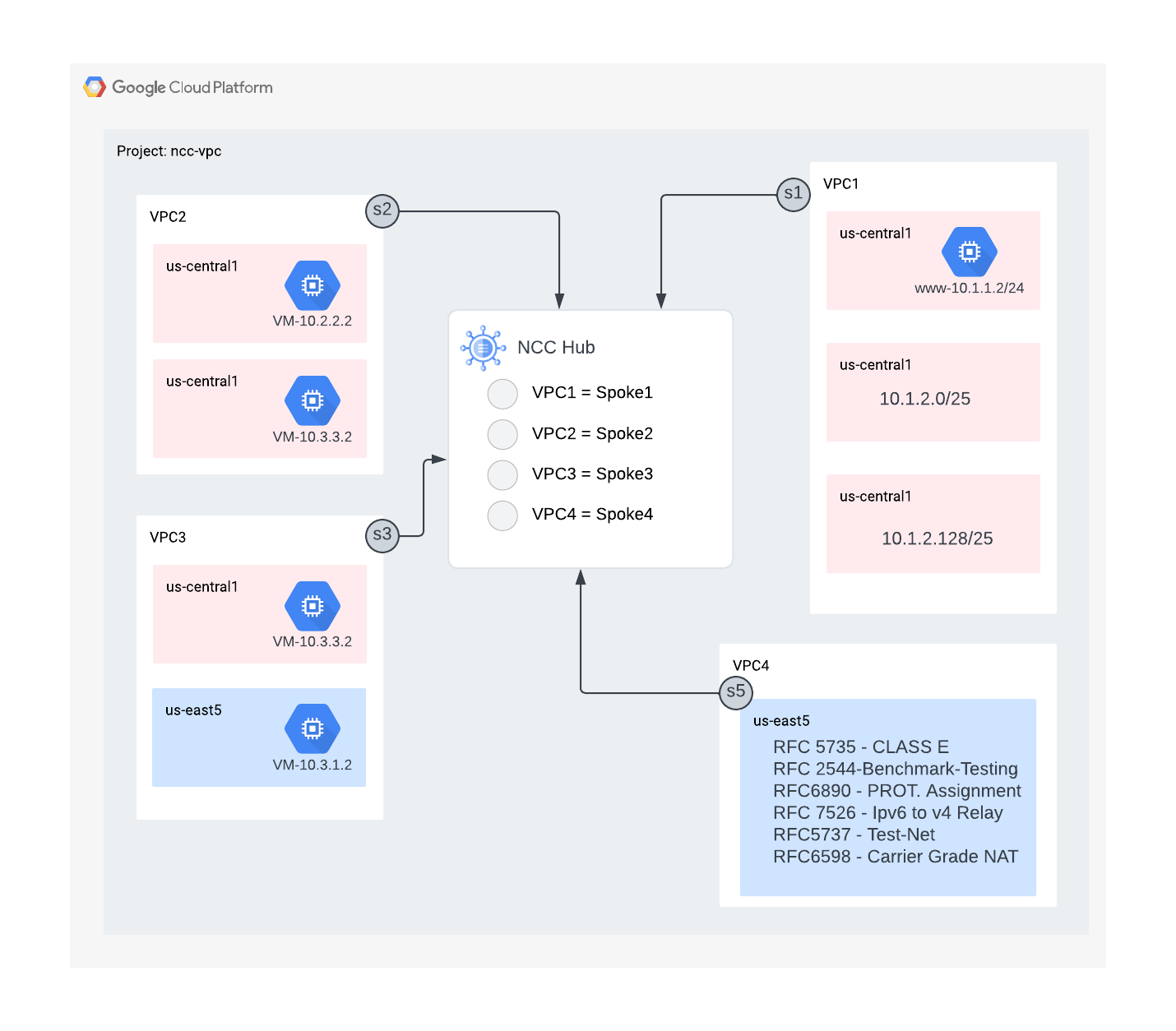Select the s2 spoke badge on VPC2

click(x=382, y=210)
